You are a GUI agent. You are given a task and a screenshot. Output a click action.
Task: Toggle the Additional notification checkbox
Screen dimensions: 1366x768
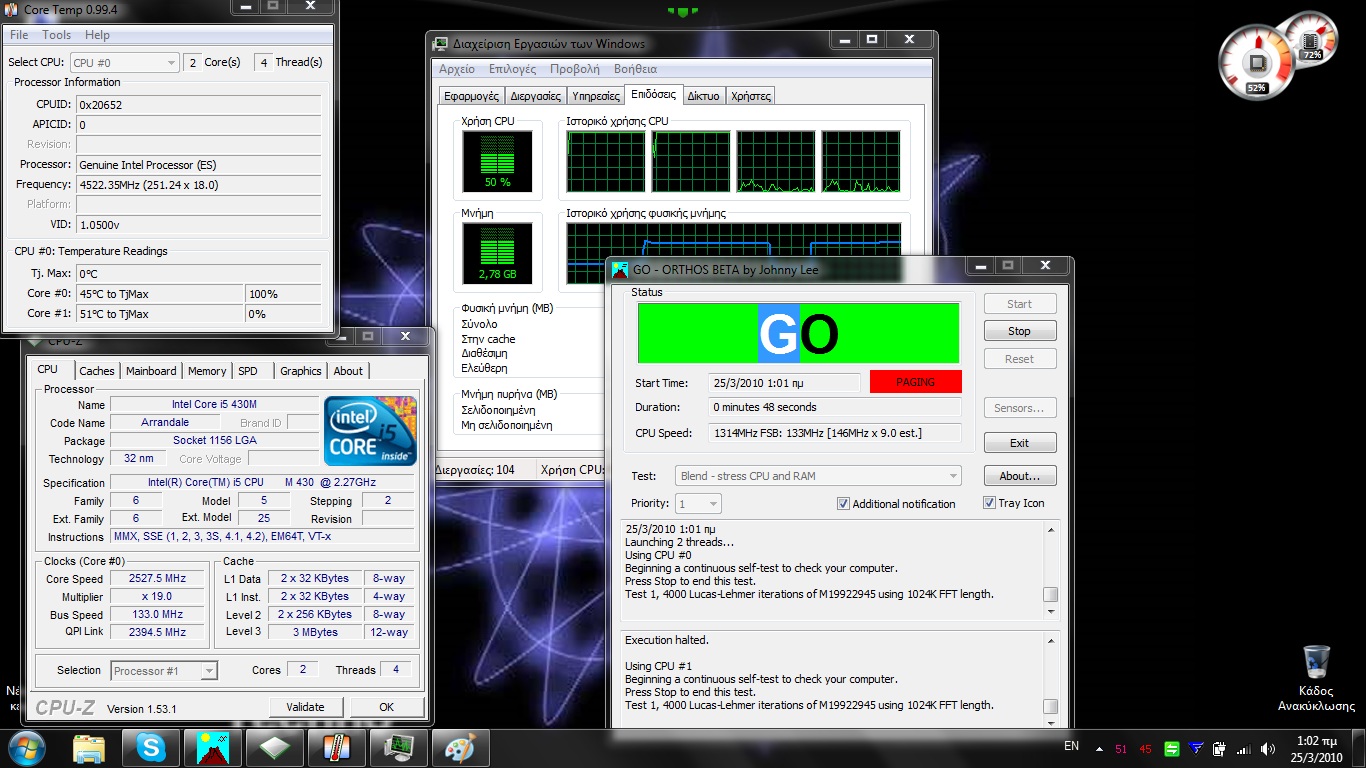[x=843, y=504]
